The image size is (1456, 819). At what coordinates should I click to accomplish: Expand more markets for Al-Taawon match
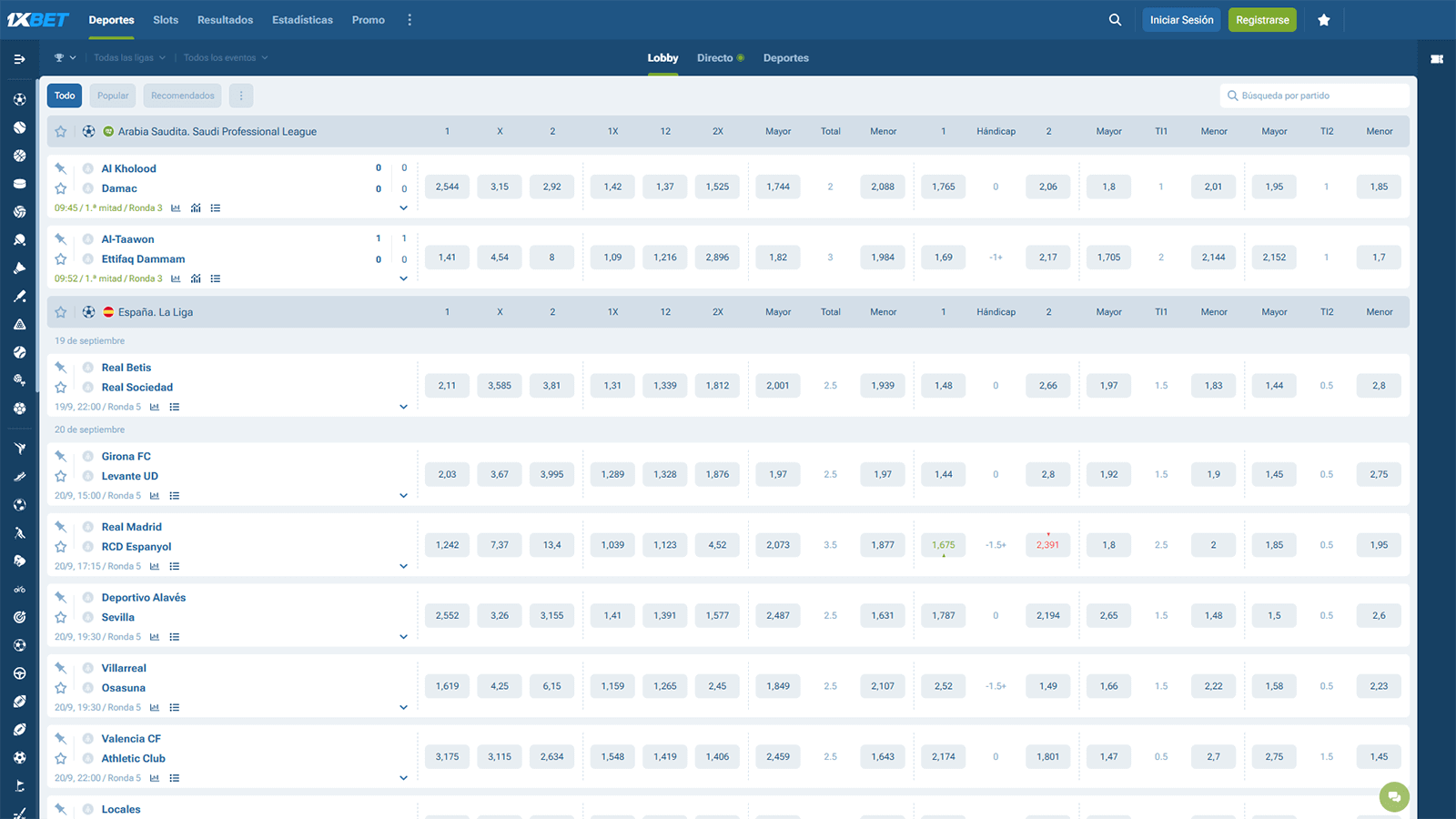pos(404,279)
